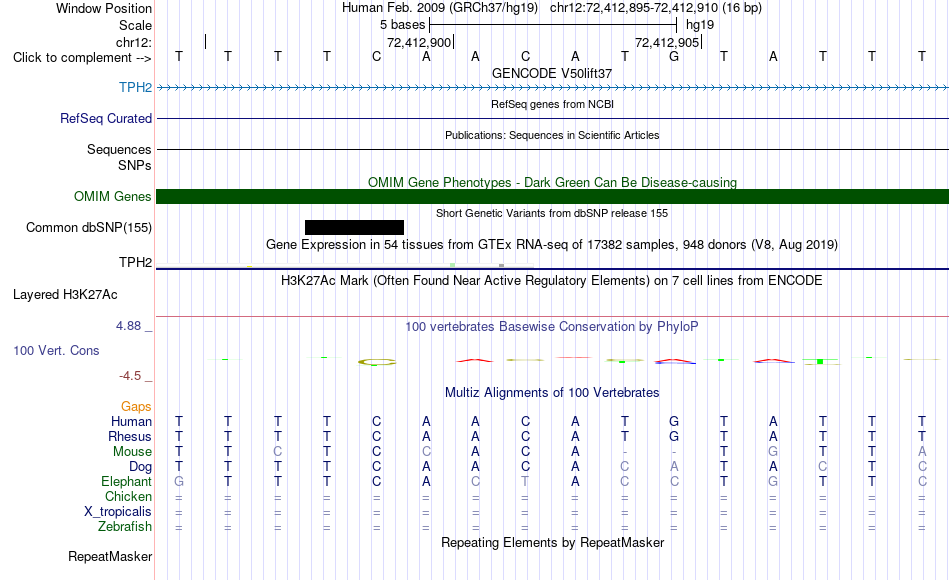The height and width of the screenshot is (580, 950).
Task: Click the Layered H3K27Ac track label
Action: (65, 295)
